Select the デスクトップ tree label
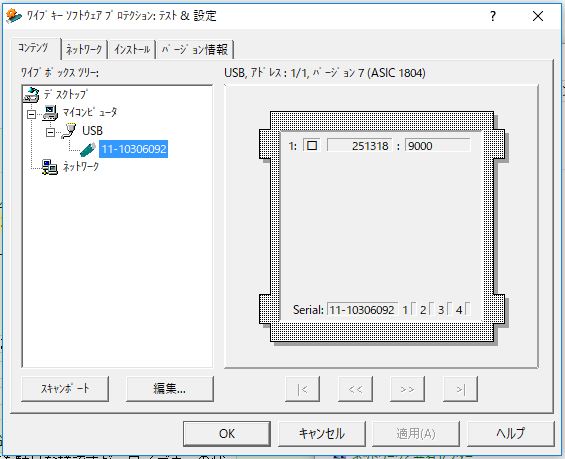The width and height of the screenshot is (565, 459). coord(65,94)
